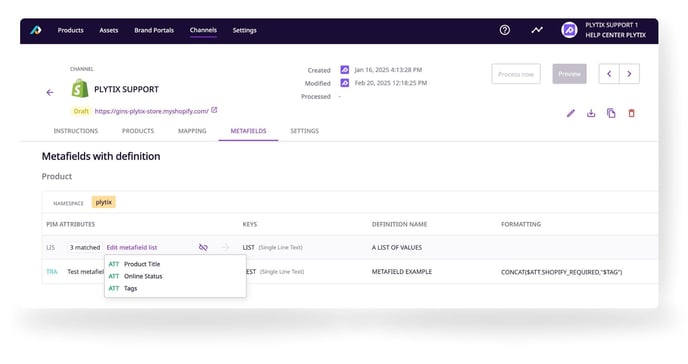The width and height of the screenshot is (688, 364).
Task: Click the PLYTIX SUPPORT 1 account name
Action: 611,25
